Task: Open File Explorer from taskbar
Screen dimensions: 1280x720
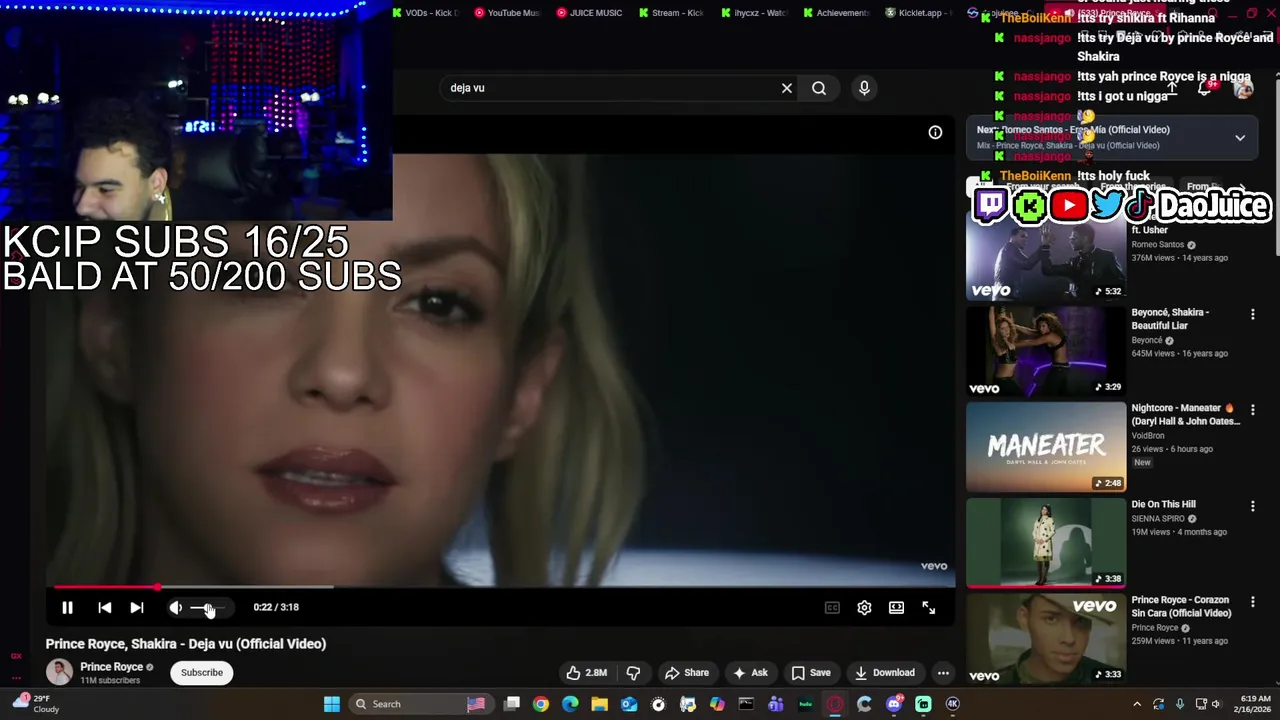Action: (x=599, y=704)
